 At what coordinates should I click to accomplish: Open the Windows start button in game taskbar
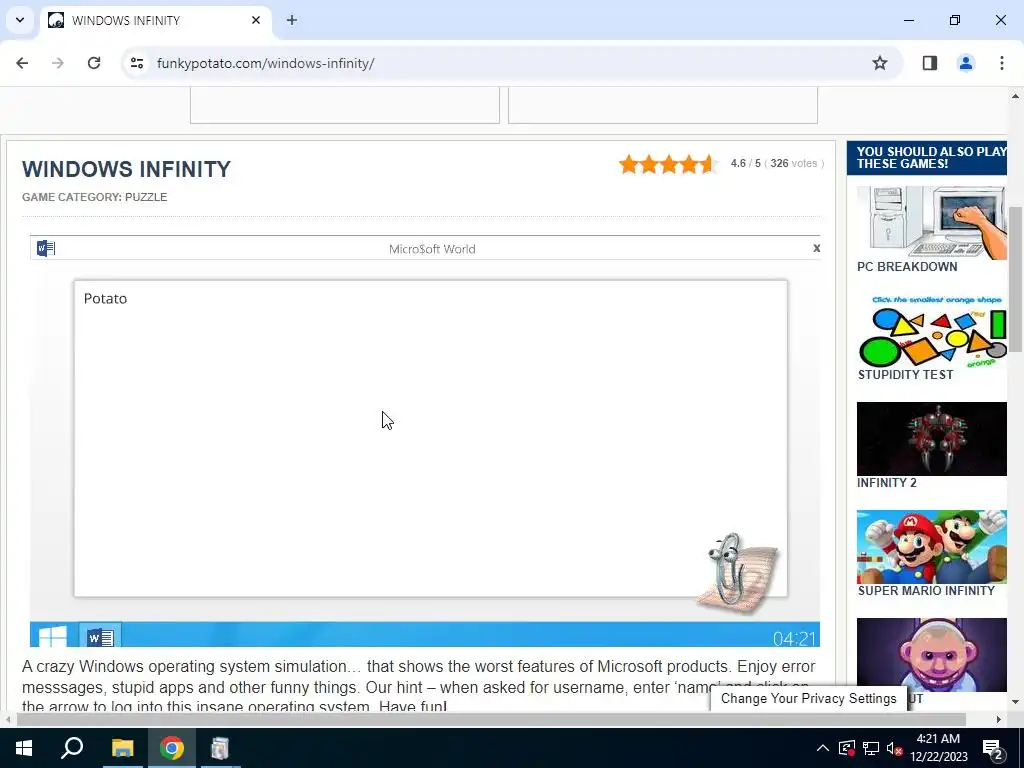(x=53, y=635)
